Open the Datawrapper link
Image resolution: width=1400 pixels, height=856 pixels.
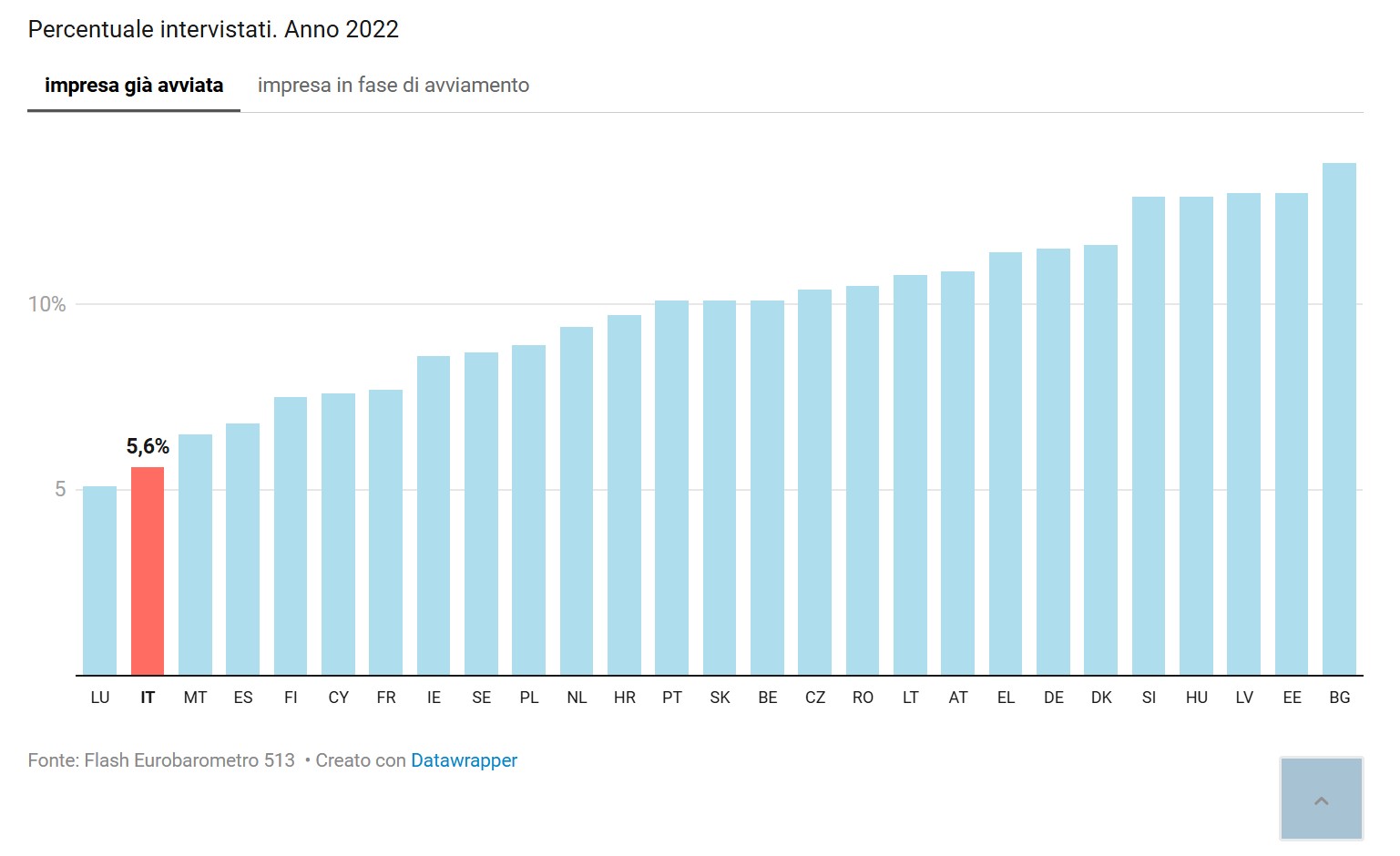(x=464, y=760)
